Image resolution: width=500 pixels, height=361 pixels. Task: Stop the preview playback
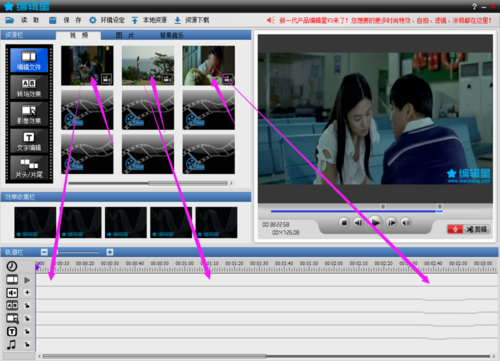(x=344, y=222)
